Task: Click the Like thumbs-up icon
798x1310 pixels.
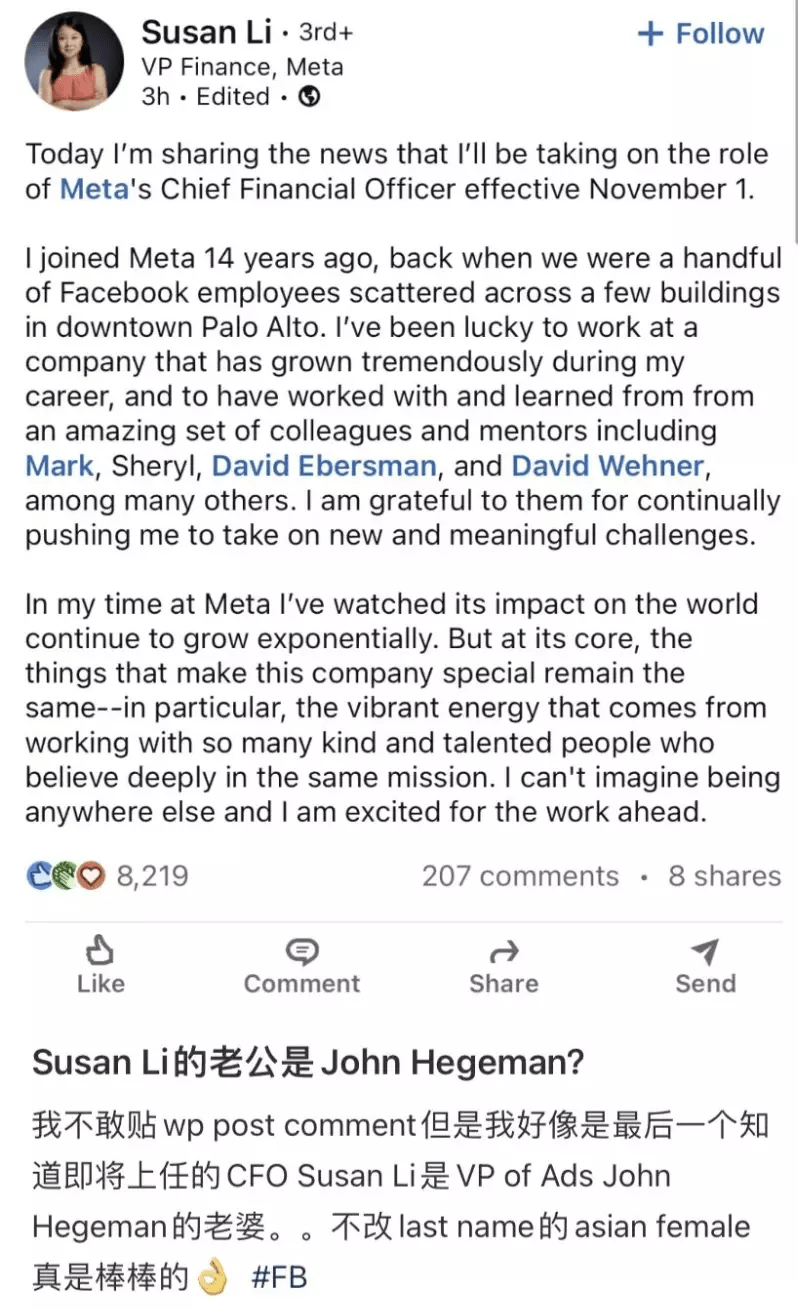Action: pyautogui.click(x=100, y=948)
